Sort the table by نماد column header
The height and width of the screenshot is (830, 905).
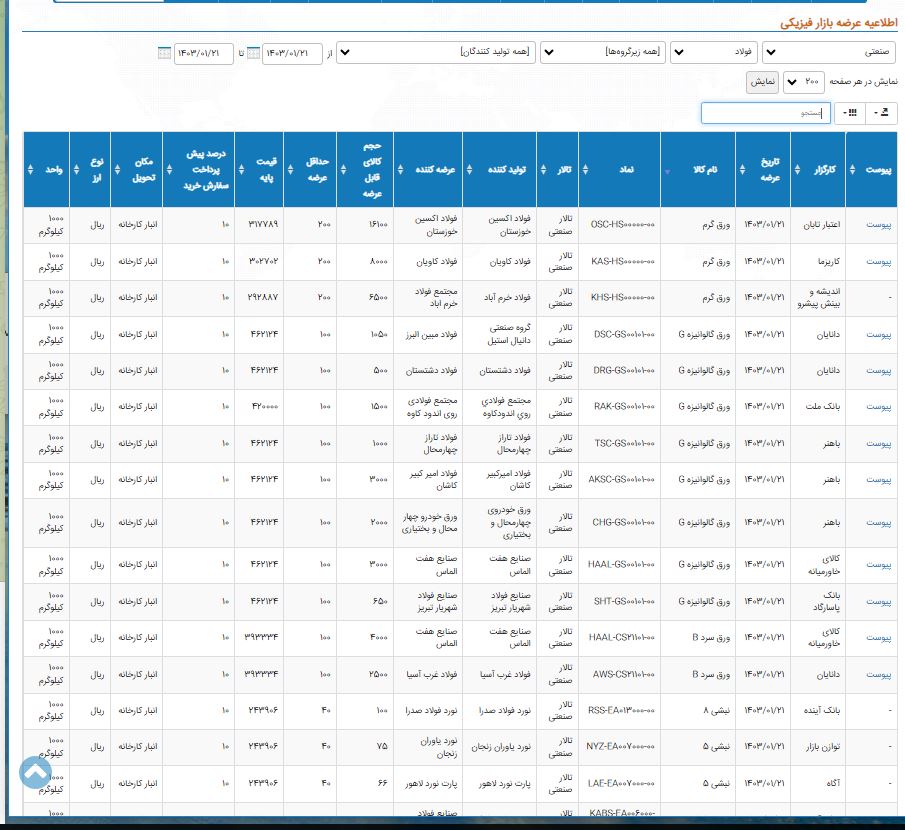619,170
